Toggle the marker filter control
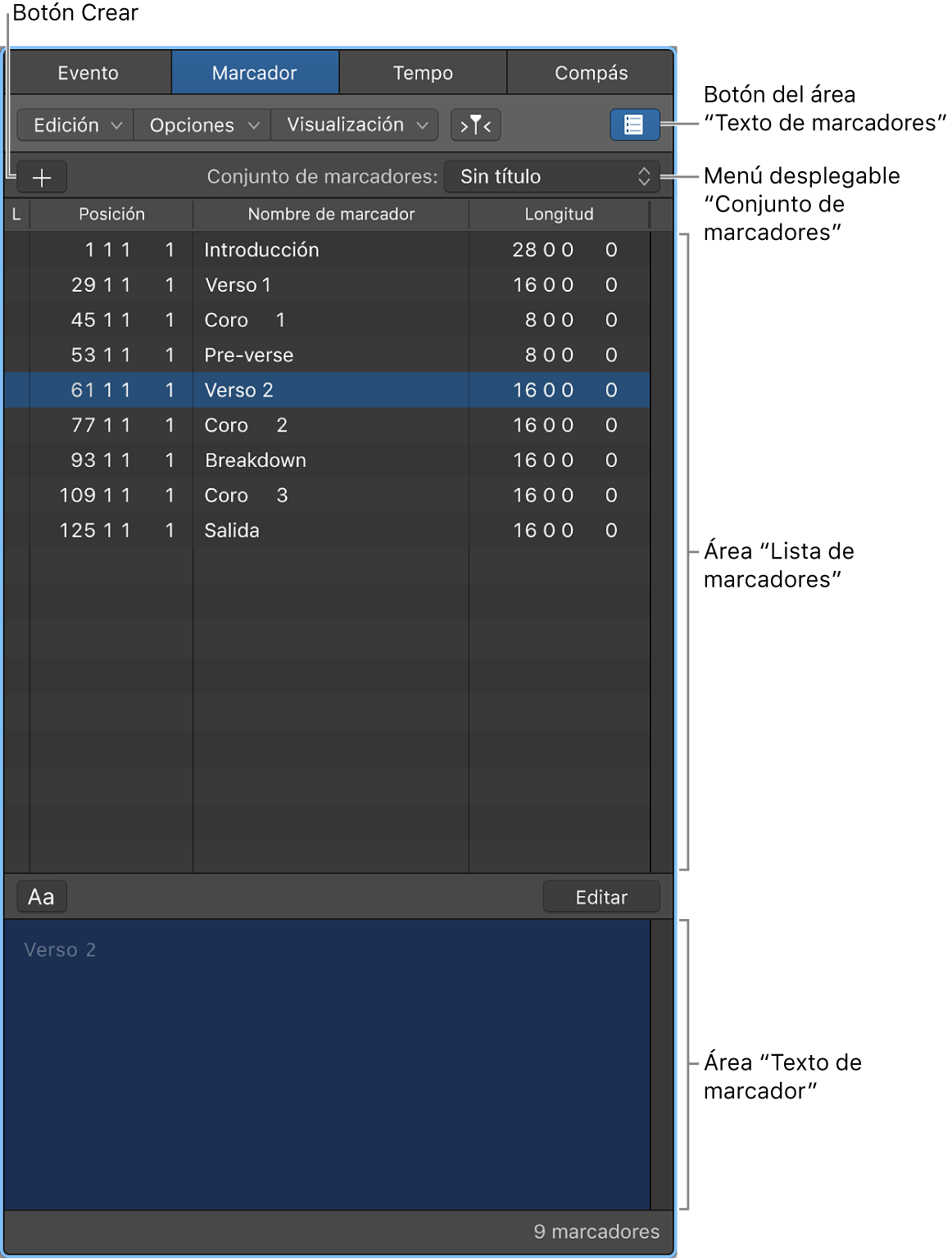The image size is (952, 1259). click(x=476, y=125)
